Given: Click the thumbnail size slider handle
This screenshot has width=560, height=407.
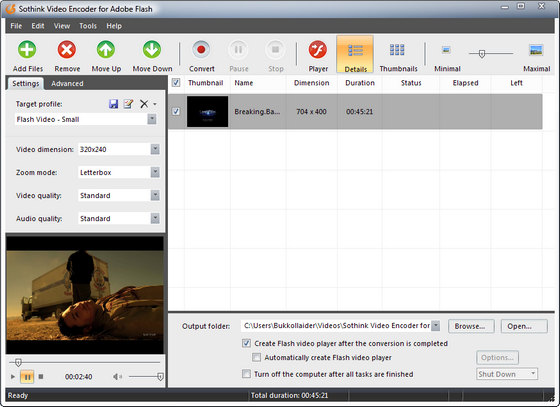Looking at the screenshot, I should click(481, 54).
